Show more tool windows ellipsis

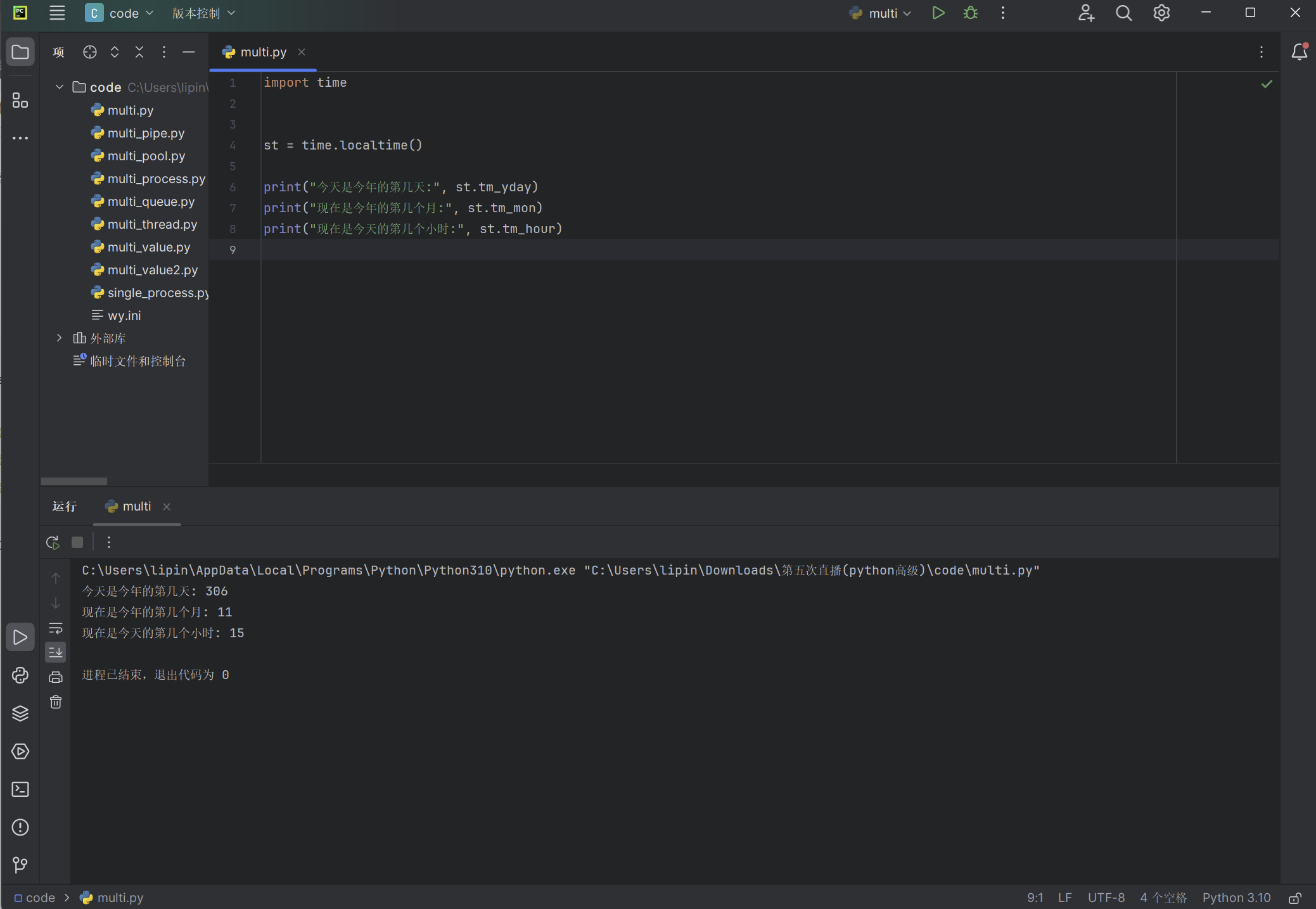[x=20, y=138]
